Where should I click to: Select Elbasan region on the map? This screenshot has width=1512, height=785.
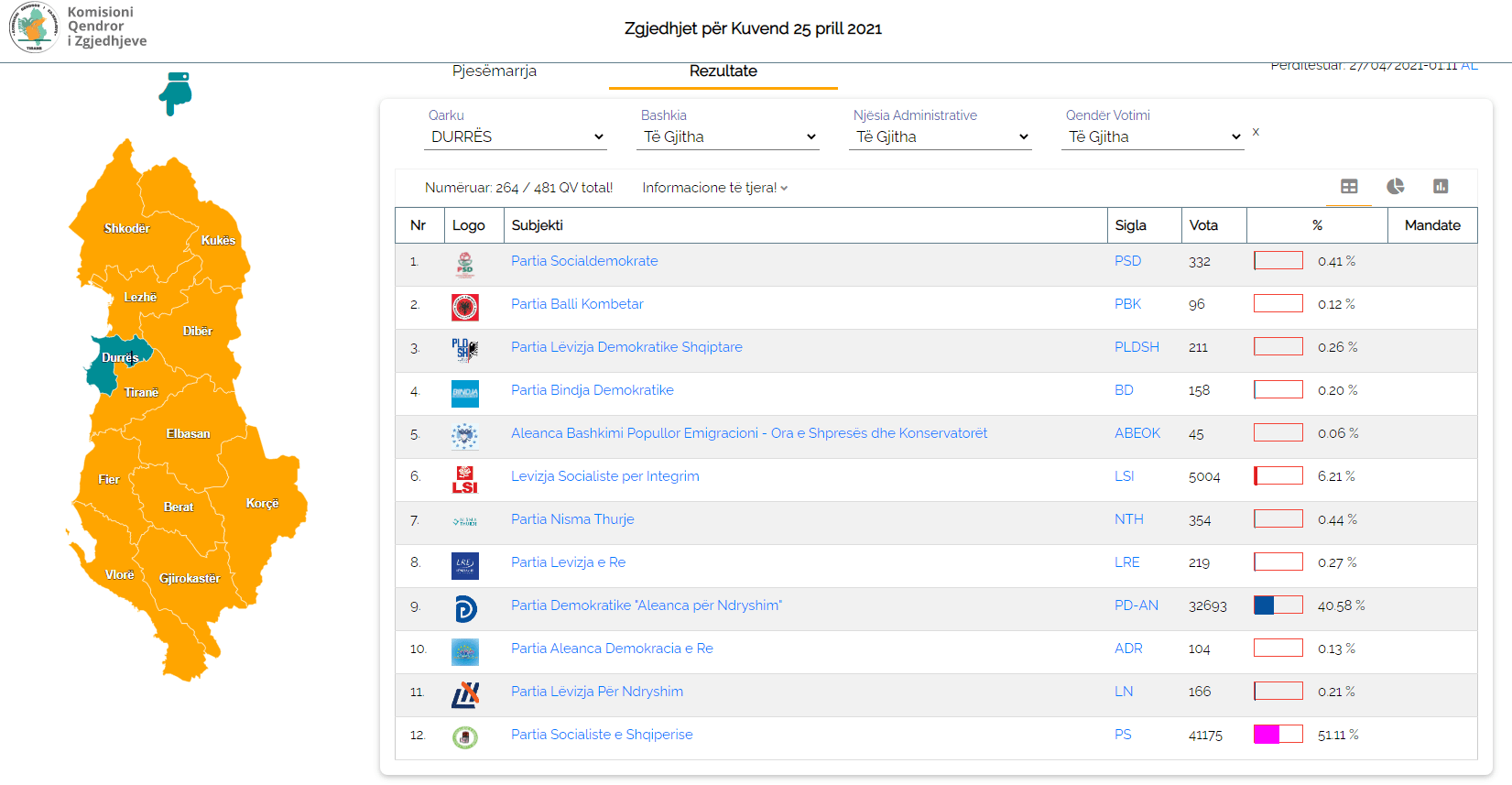(x=189, y=433)
